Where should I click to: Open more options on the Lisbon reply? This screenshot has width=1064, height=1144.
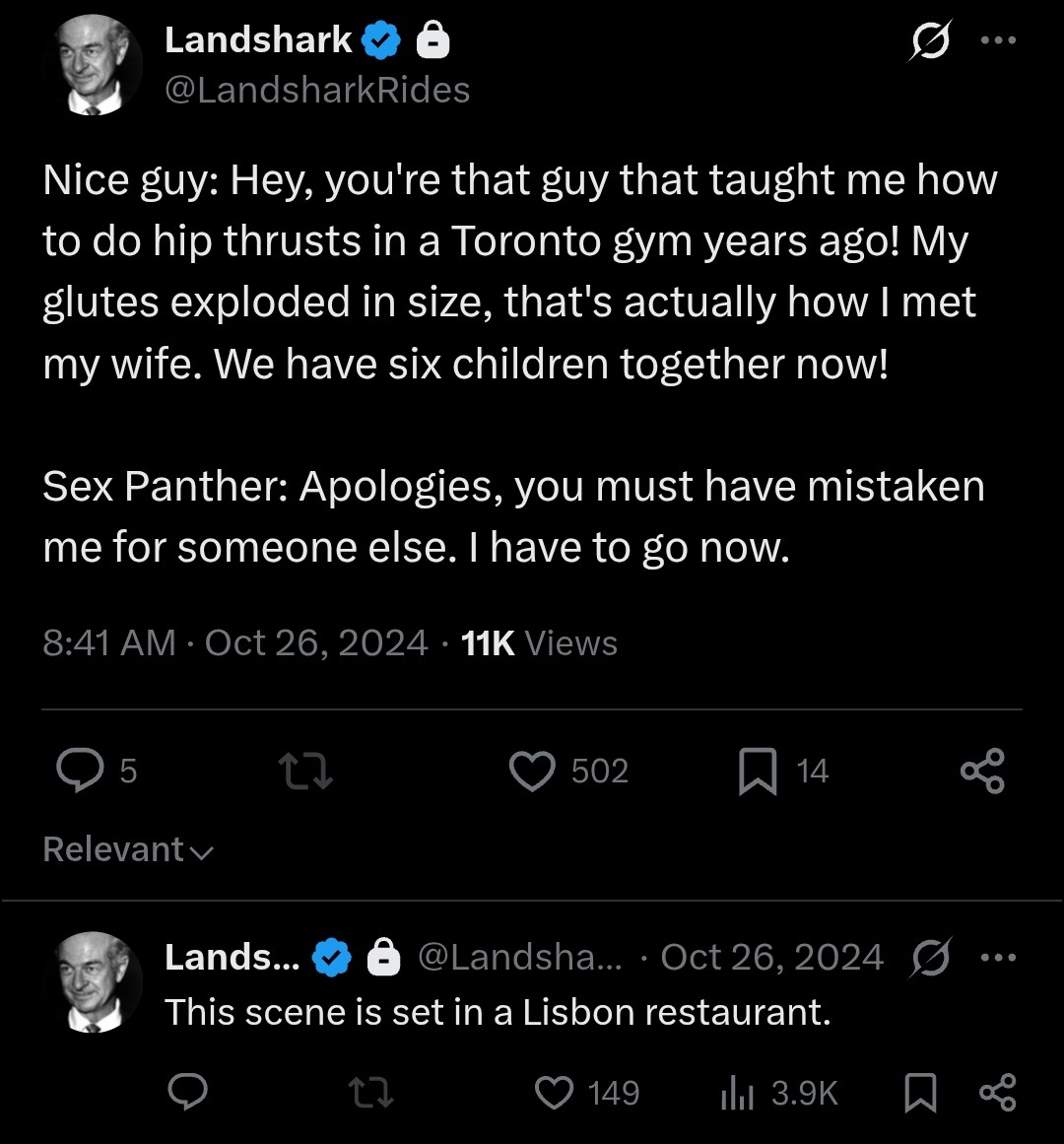[998, 957]
